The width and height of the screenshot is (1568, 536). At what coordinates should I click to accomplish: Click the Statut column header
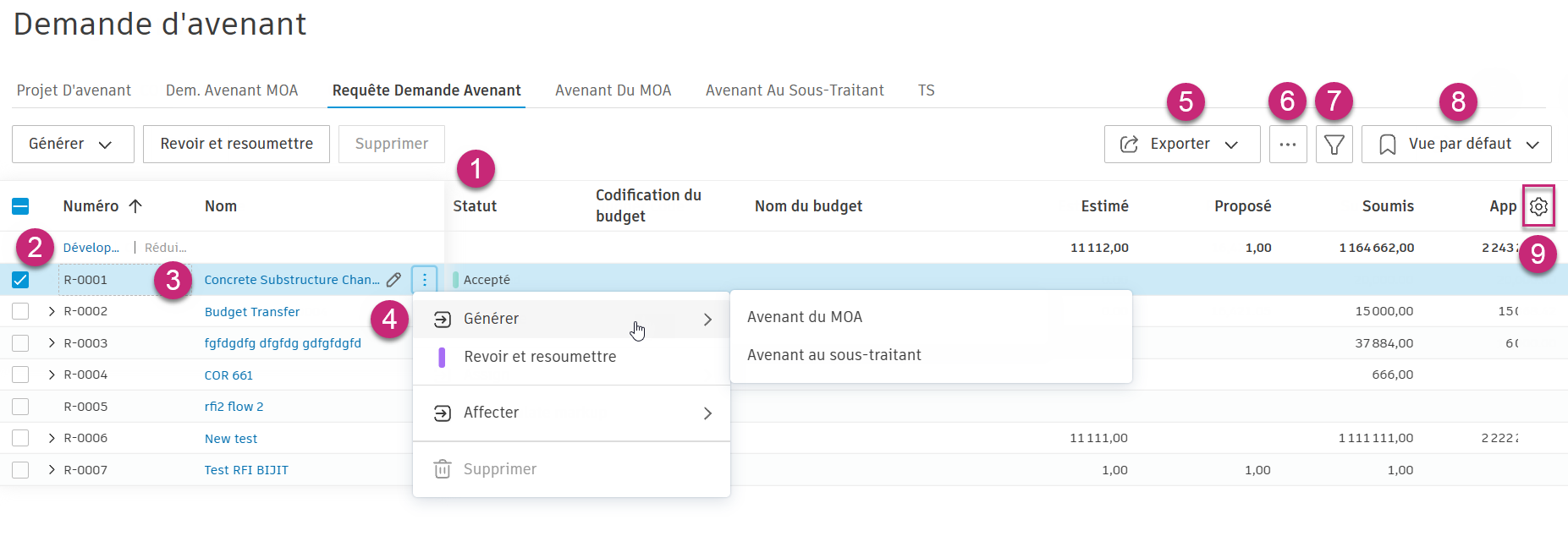tap(475, 206)
